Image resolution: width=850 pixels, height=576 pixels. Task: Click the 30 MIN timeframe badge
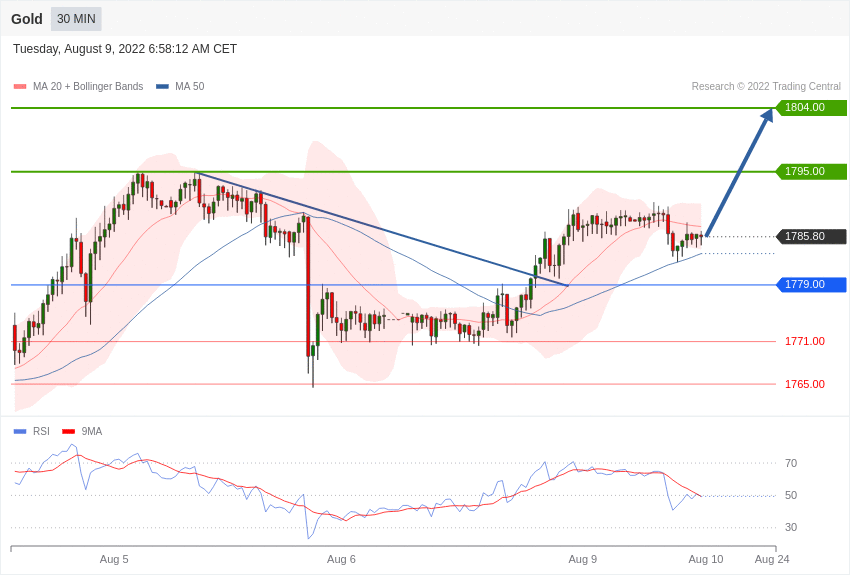pyautogui.click(x=76, y=19)
